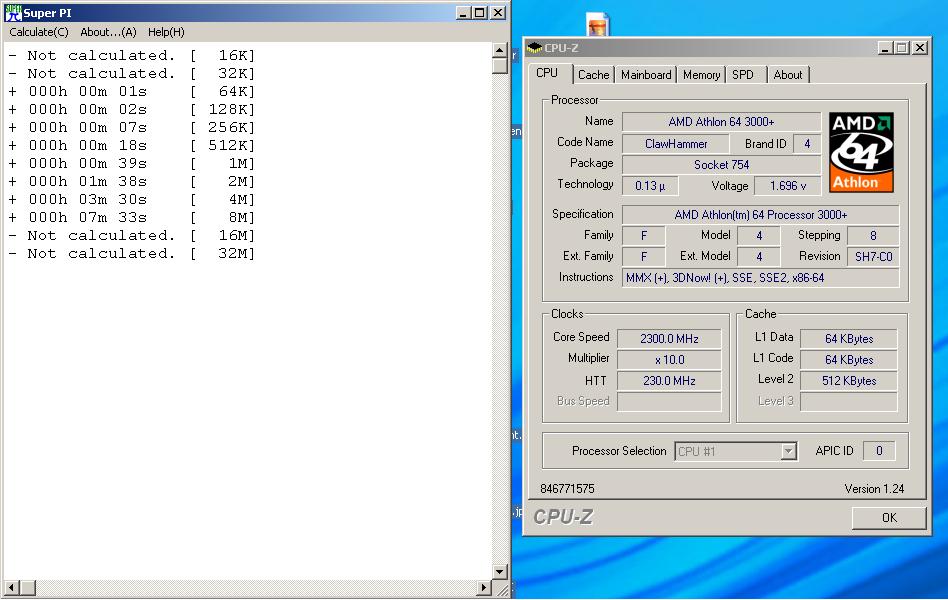Click the Super PI vertical scrollbar up arrow
The width and height of the screenshot is (948, 600).
[x=499, y=50]
